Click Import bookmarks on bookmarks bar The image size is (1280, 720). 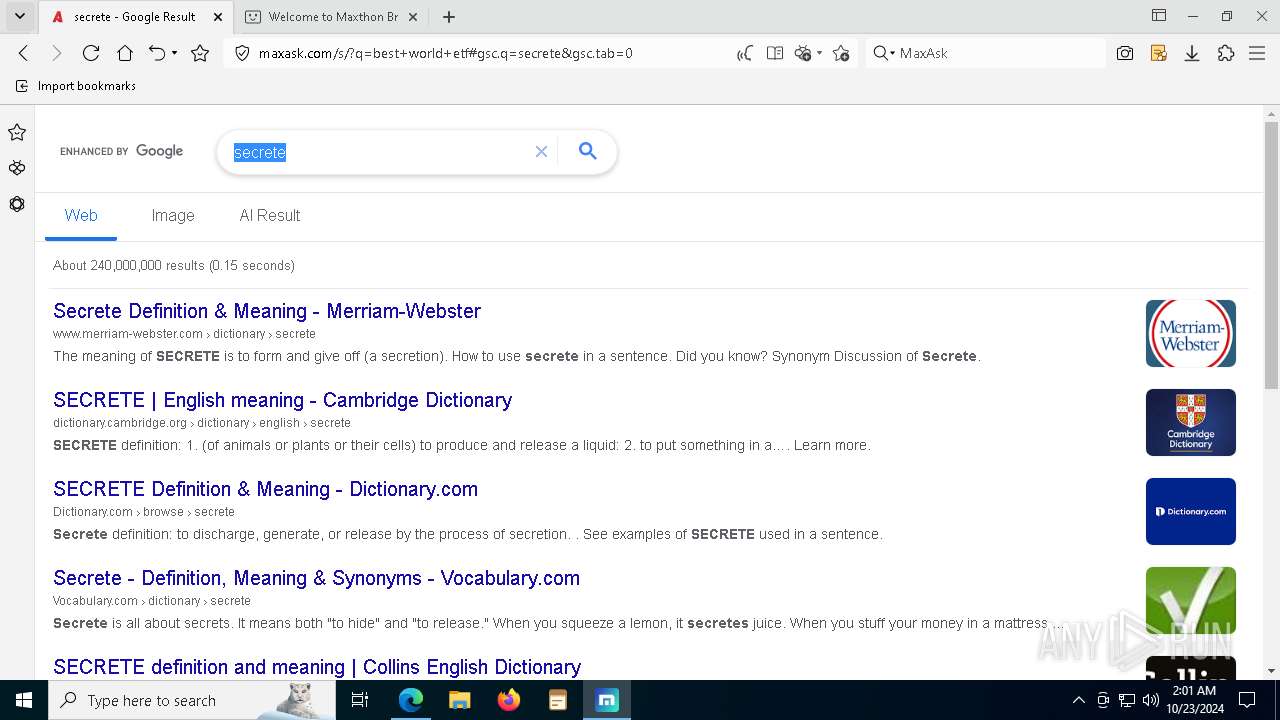[76, 86]
